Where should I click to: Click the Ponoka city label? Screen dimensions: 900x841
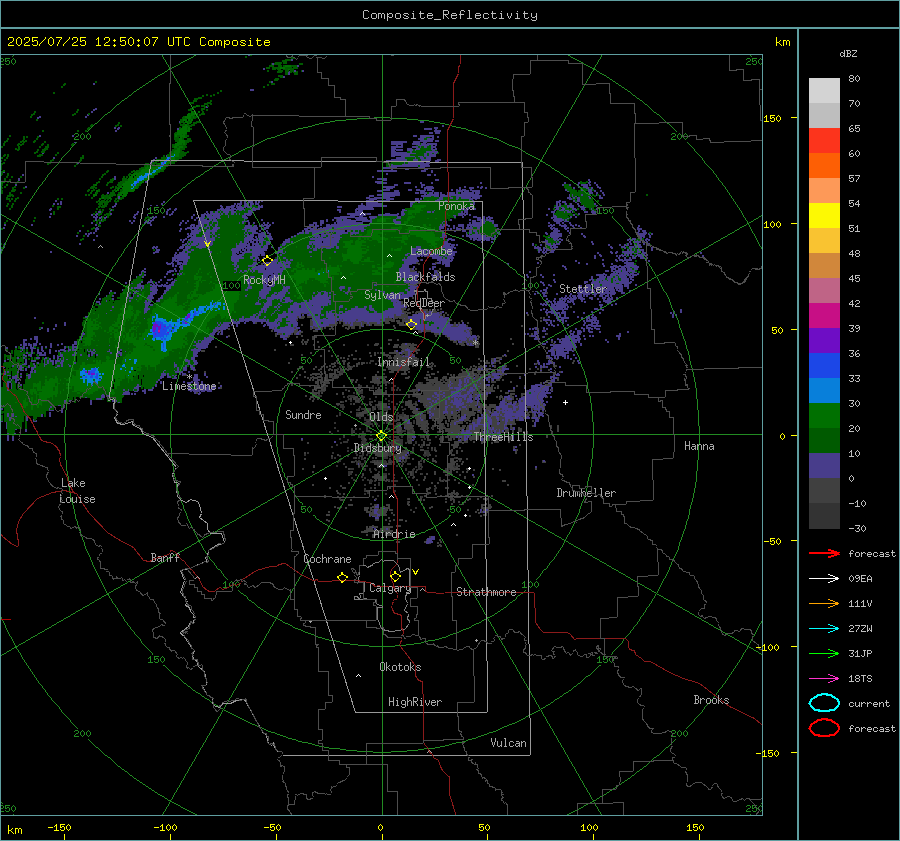pyautogui.click(x=456, y=206)
